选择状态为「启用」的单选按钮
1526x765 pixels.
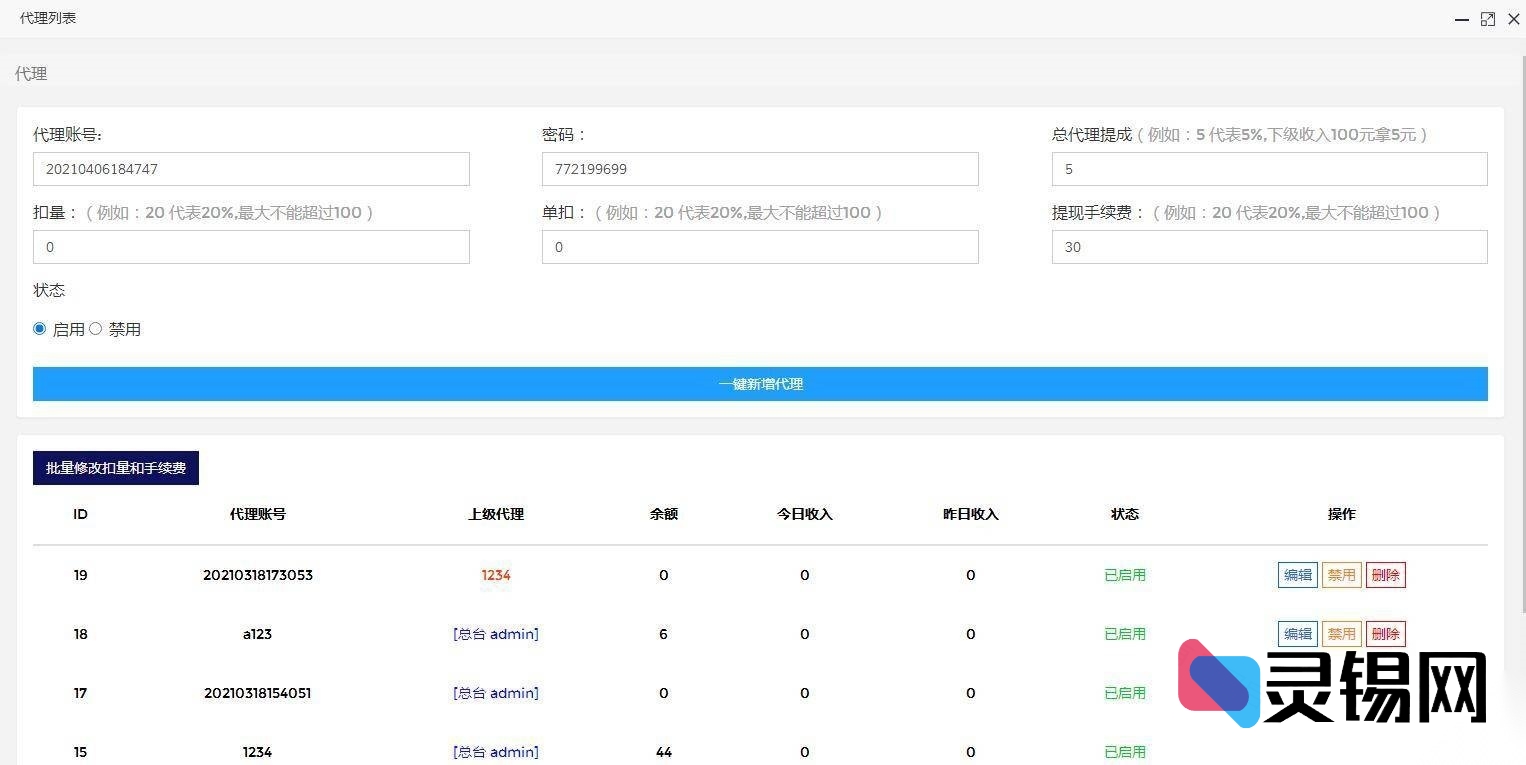coord(39,328)
